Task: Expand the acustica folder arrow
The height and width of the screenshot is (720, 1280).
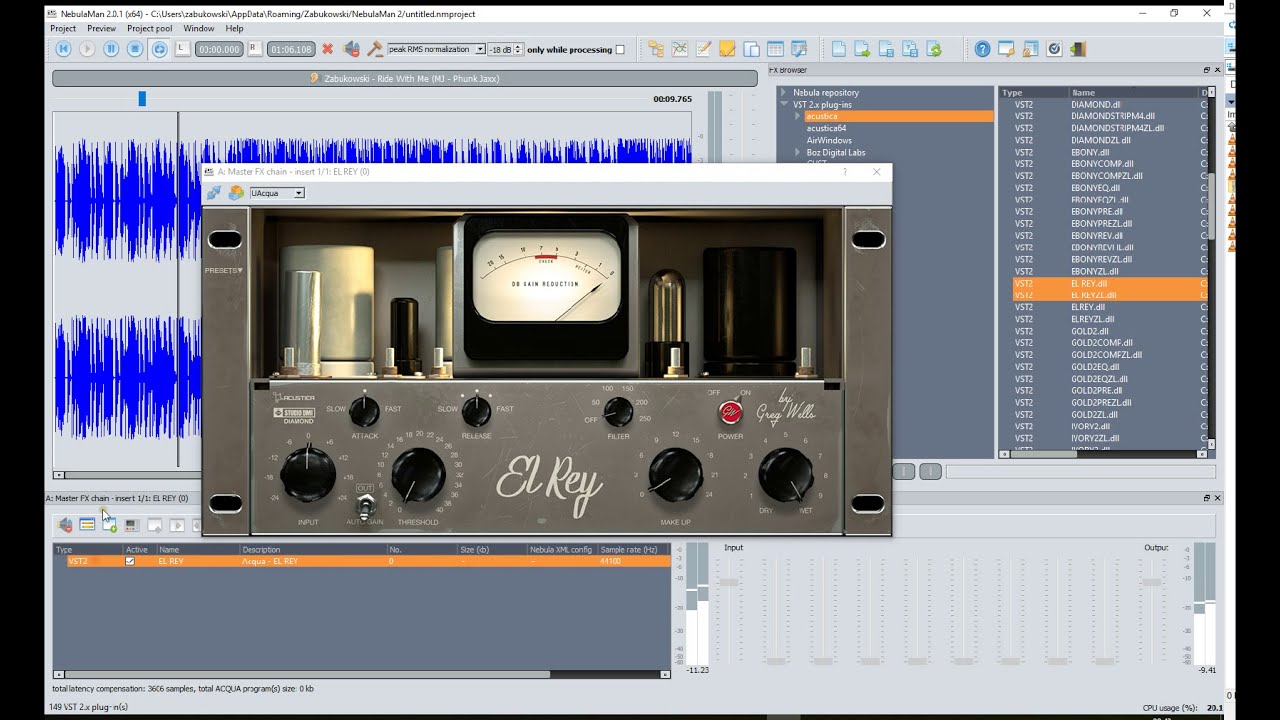Action: [x=797, y=116]
